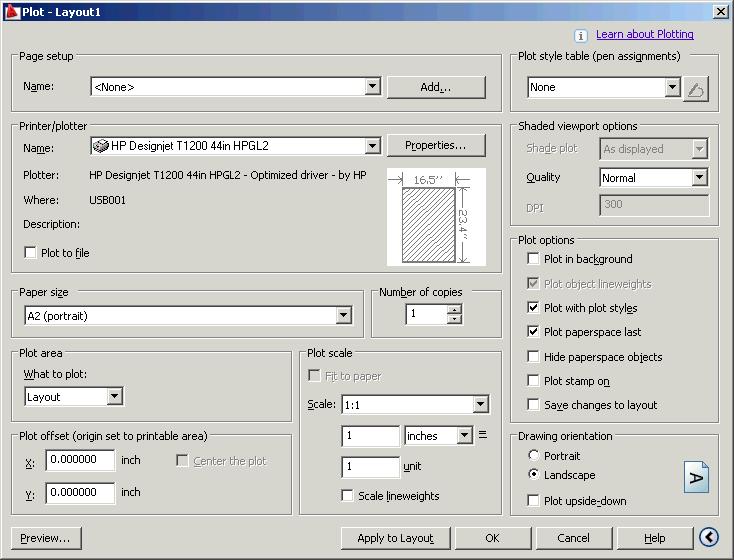Close the Plot dialog window
734x560 pixels.
point(720,12)
